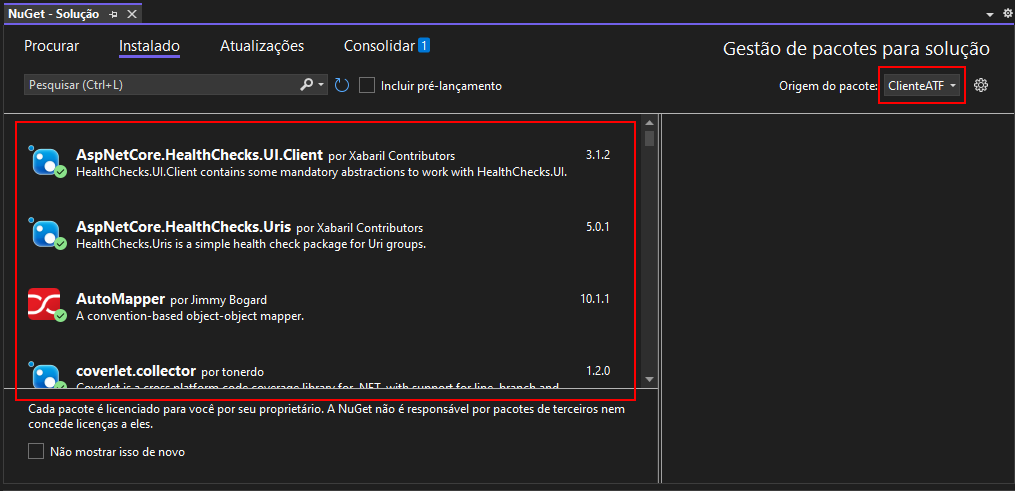Click 'por Jimmy Bogard' author text
Image resolution: width=1015 pixels, height=491 pixels.
pyautogui.click(x=219, y=300)
